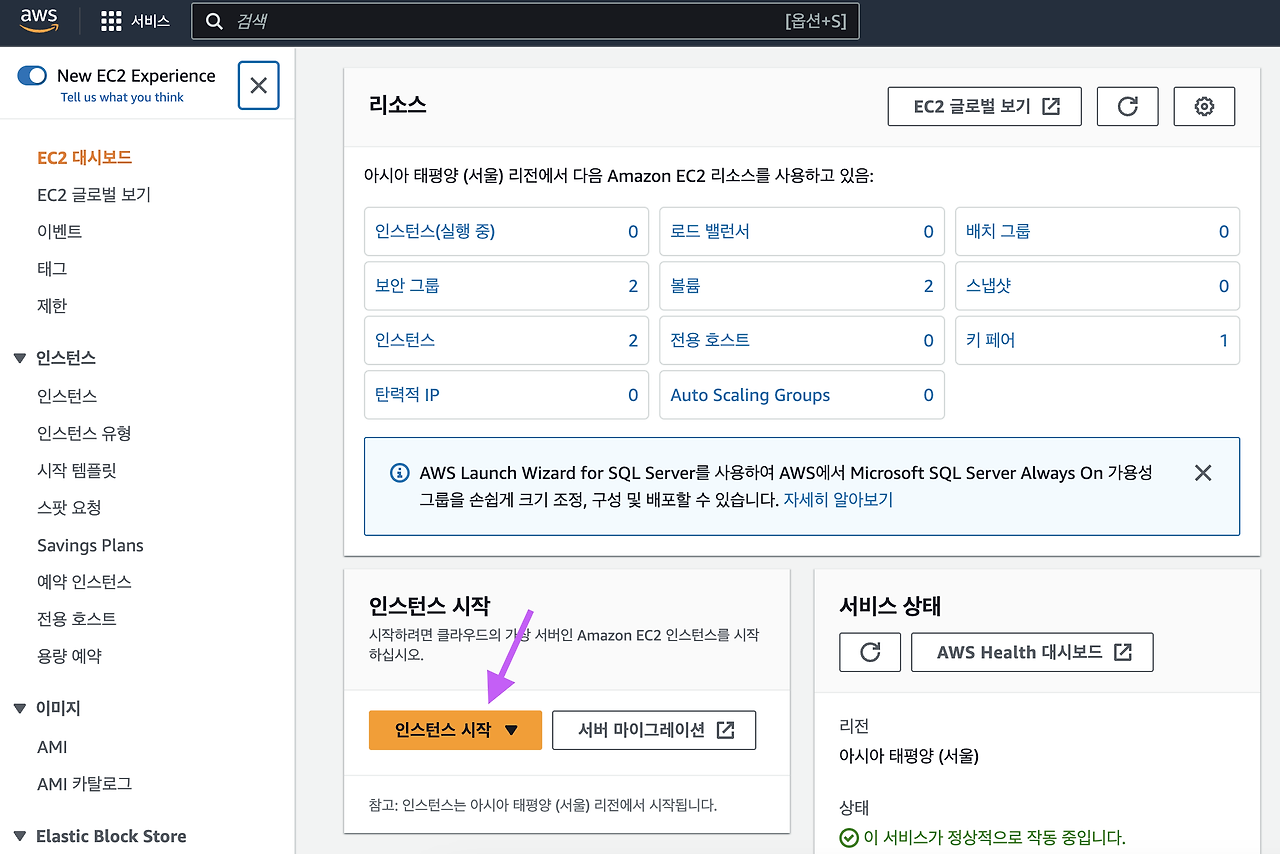The width and height of the screenshot is (1280, 854).
Task: Close the sidebar navigation panel
Action: point(258,85)
